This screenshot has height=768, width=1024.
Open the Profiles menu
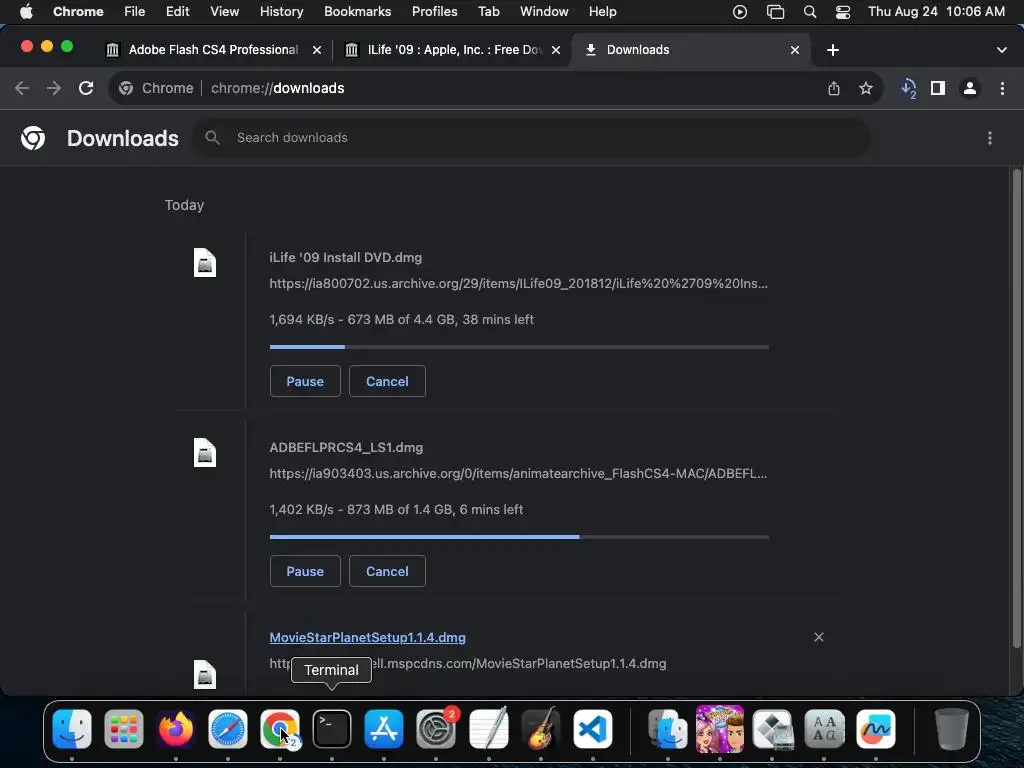434,12
